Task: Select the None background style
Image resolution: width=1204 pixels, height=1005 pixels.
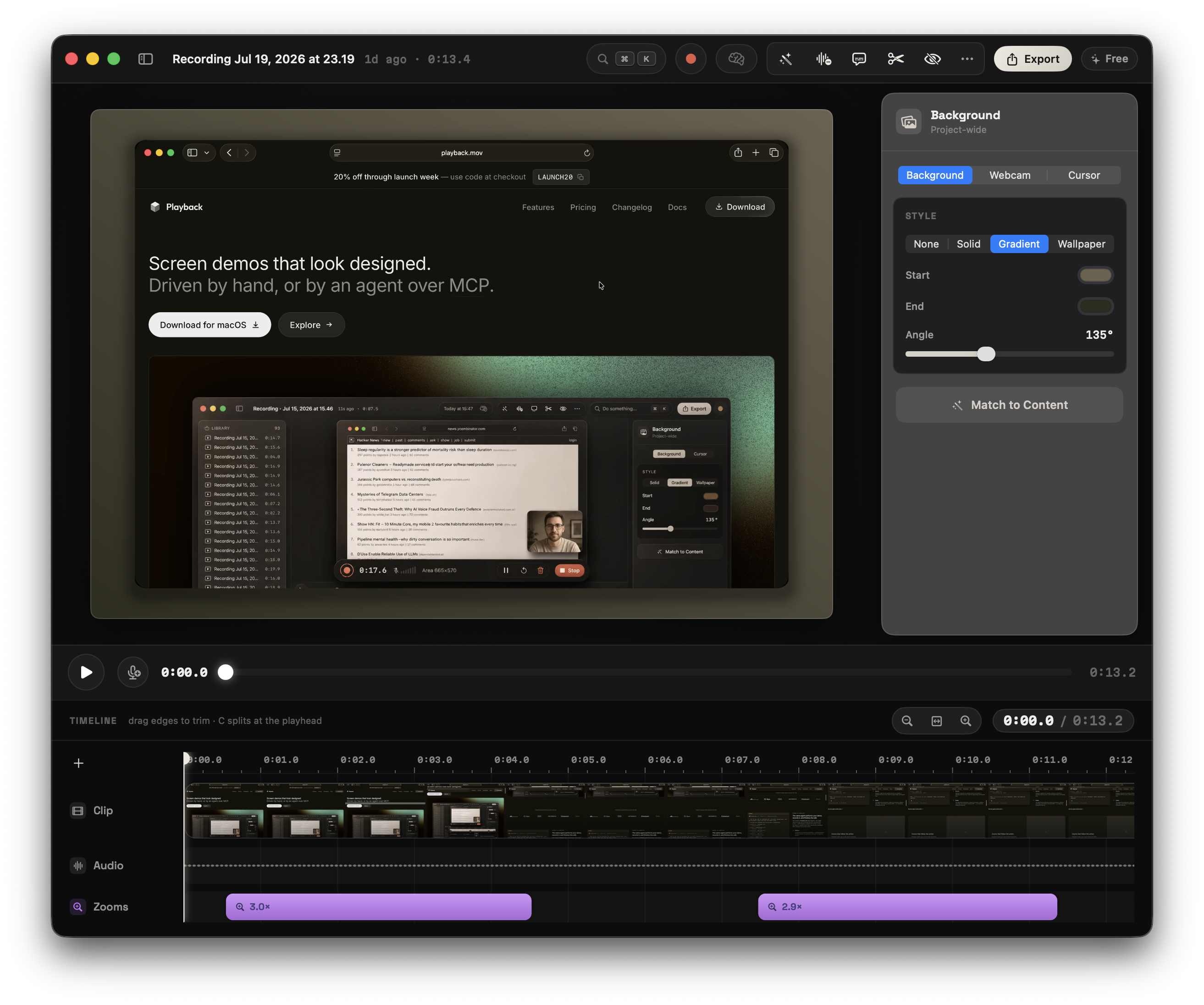Action: point(926,244)
